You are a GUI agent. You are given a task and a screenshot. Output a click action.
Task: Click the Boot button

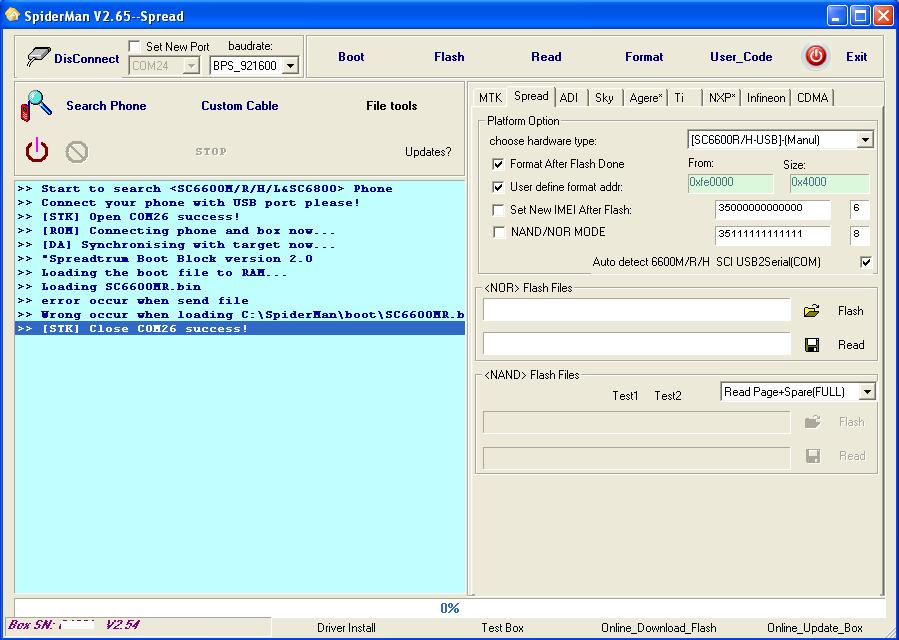351,57
